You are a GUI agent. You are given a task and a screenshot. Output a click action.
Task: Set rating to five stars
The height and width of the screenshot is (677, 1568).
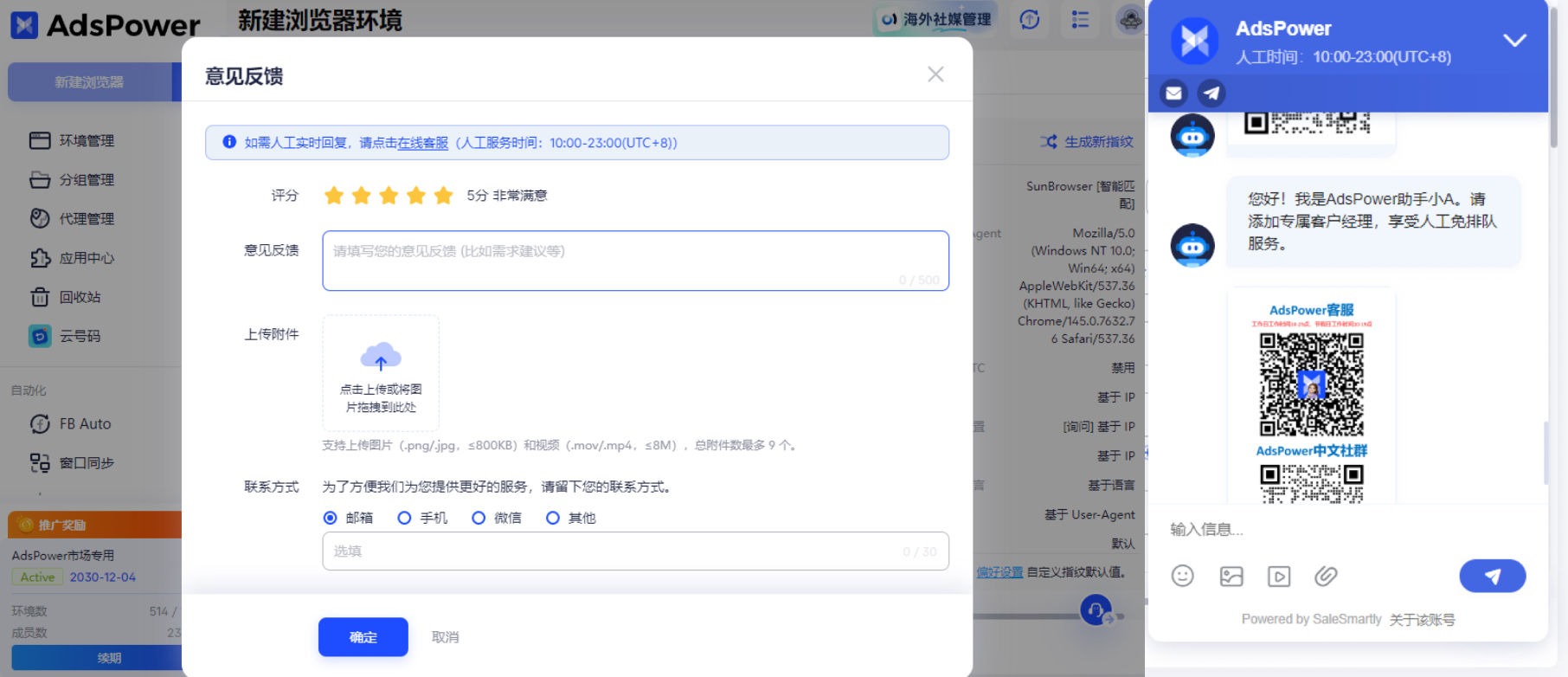click(444, 196)
